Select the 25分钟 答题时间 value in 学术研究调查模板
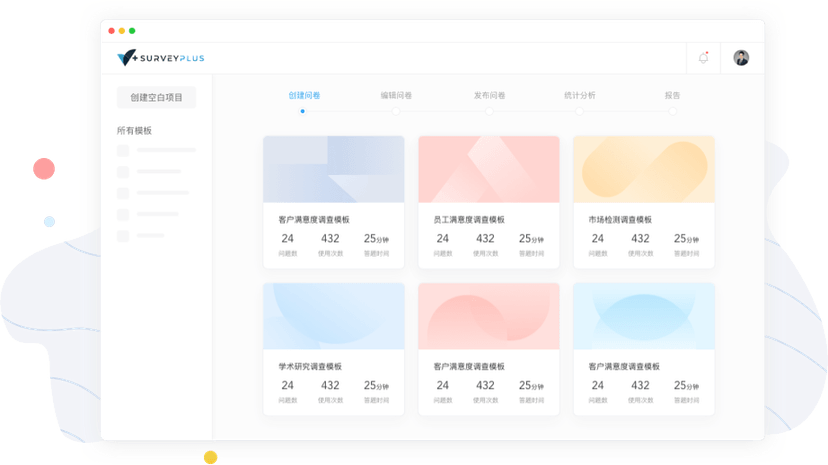This screenshot has width=828, height=465. point(377,385)
